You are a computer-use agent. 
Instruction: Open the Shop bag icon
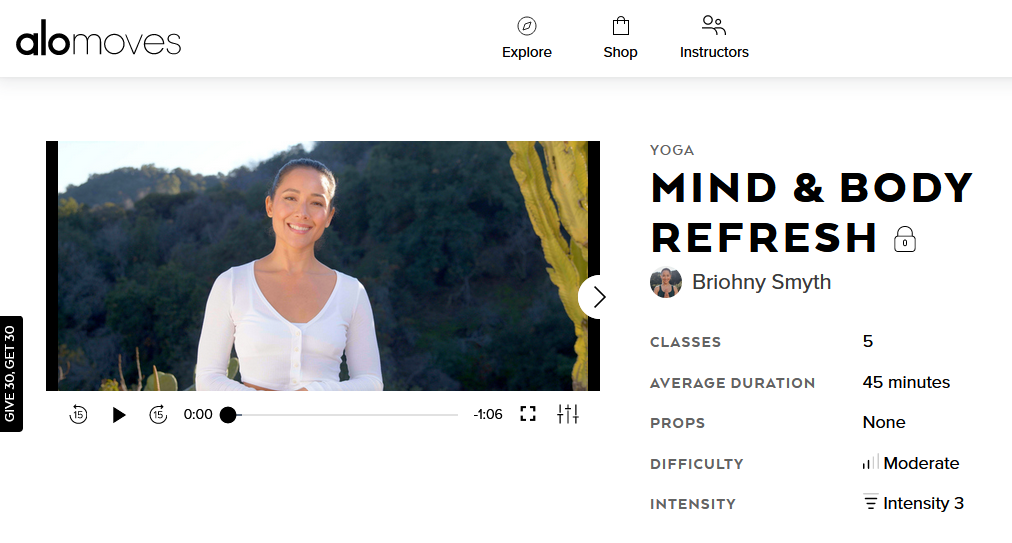point(621,26)
